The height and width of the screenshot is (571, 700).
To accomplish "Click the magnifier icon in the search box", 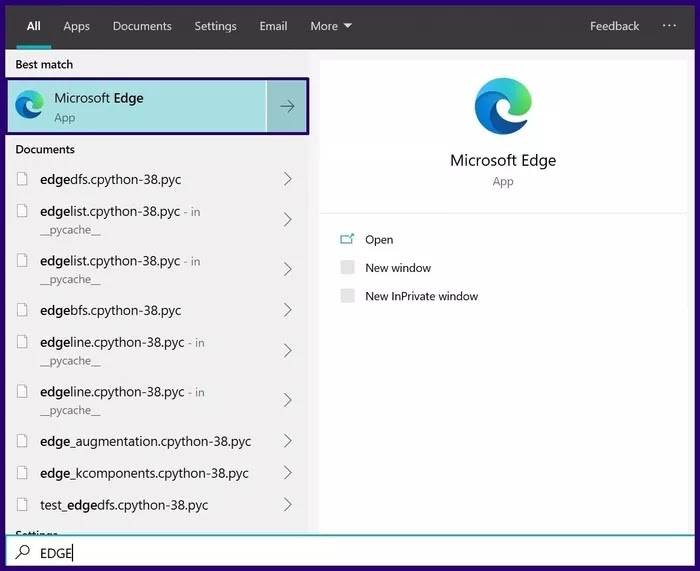I will (22, 552).
